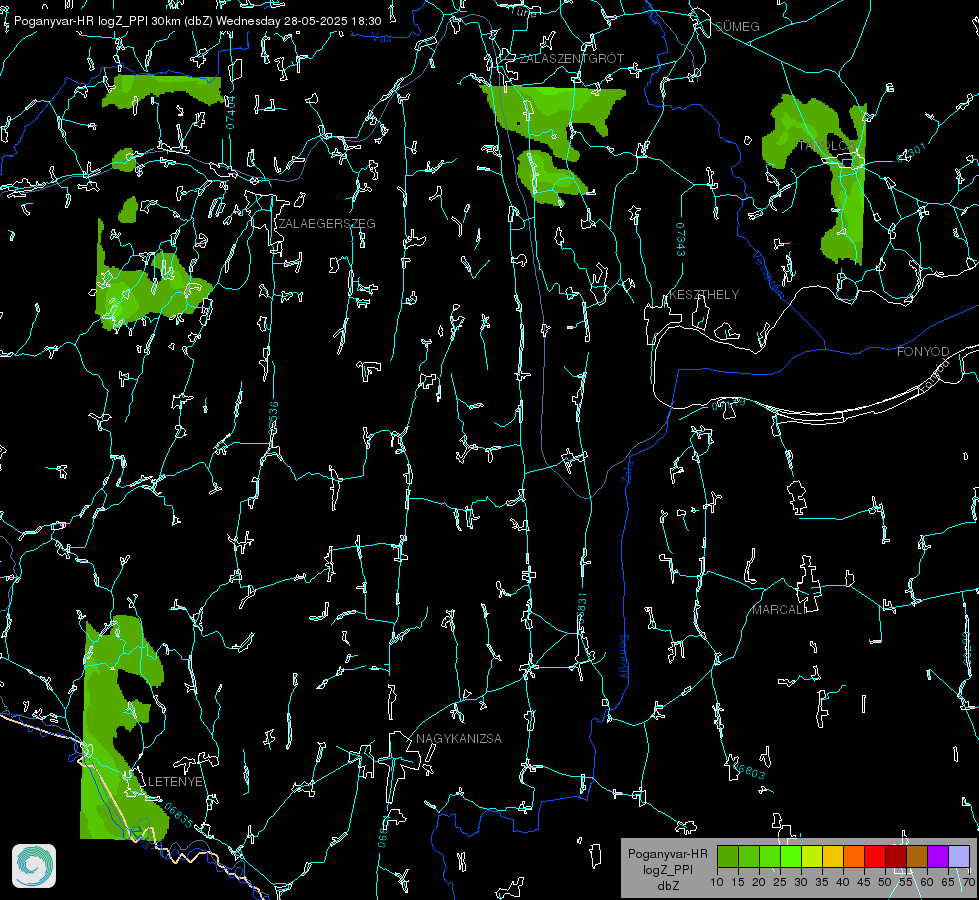Select the 45-50 dBZ red legend swatch
979x900 pixels.
point(875,857)
